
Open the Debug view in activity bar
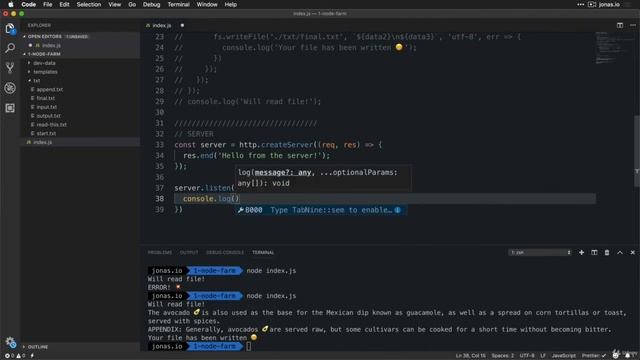(x=10, y=88)
